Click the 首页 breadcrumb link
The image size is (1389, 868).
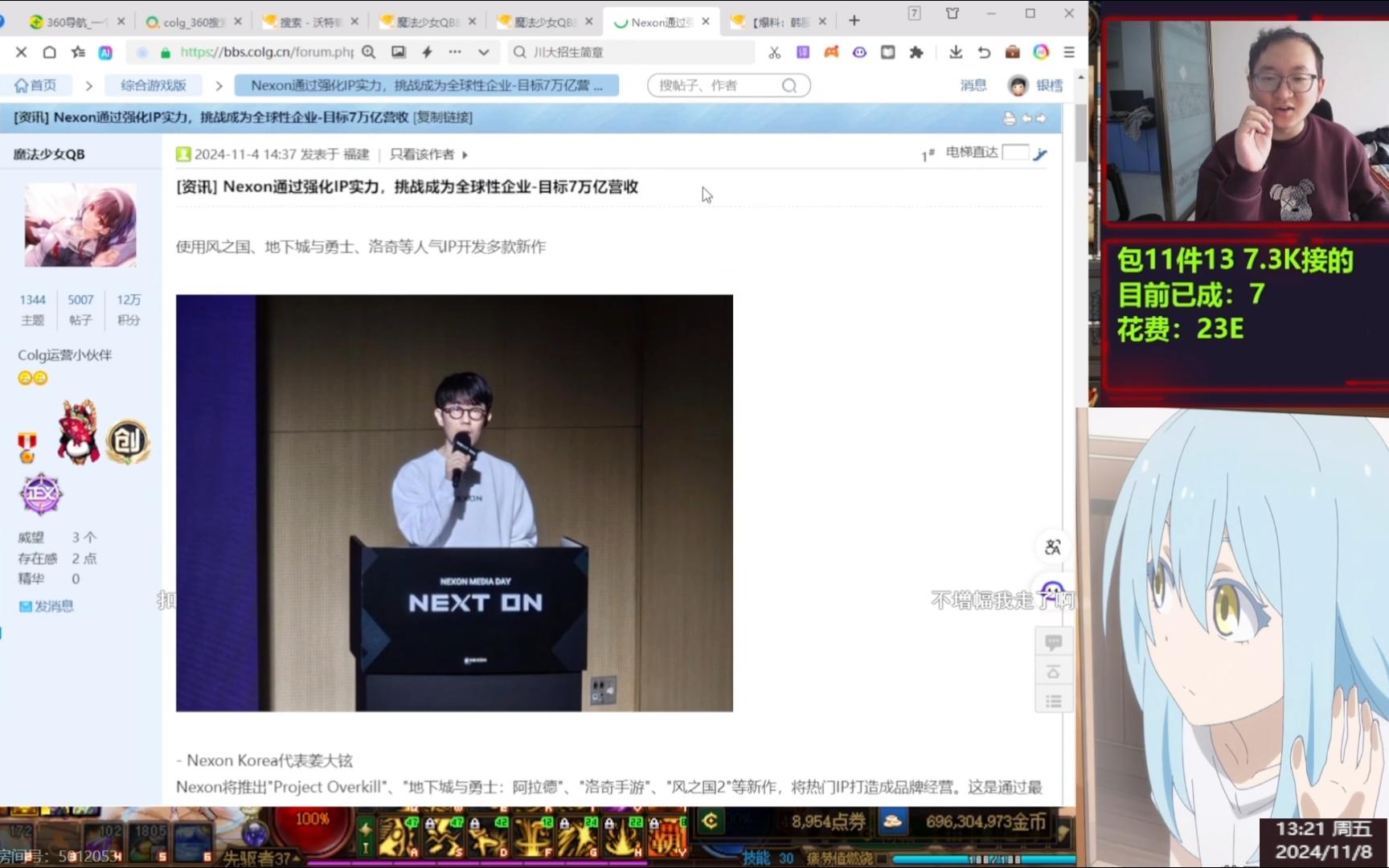pyautogui.click(x=36, y=85)
